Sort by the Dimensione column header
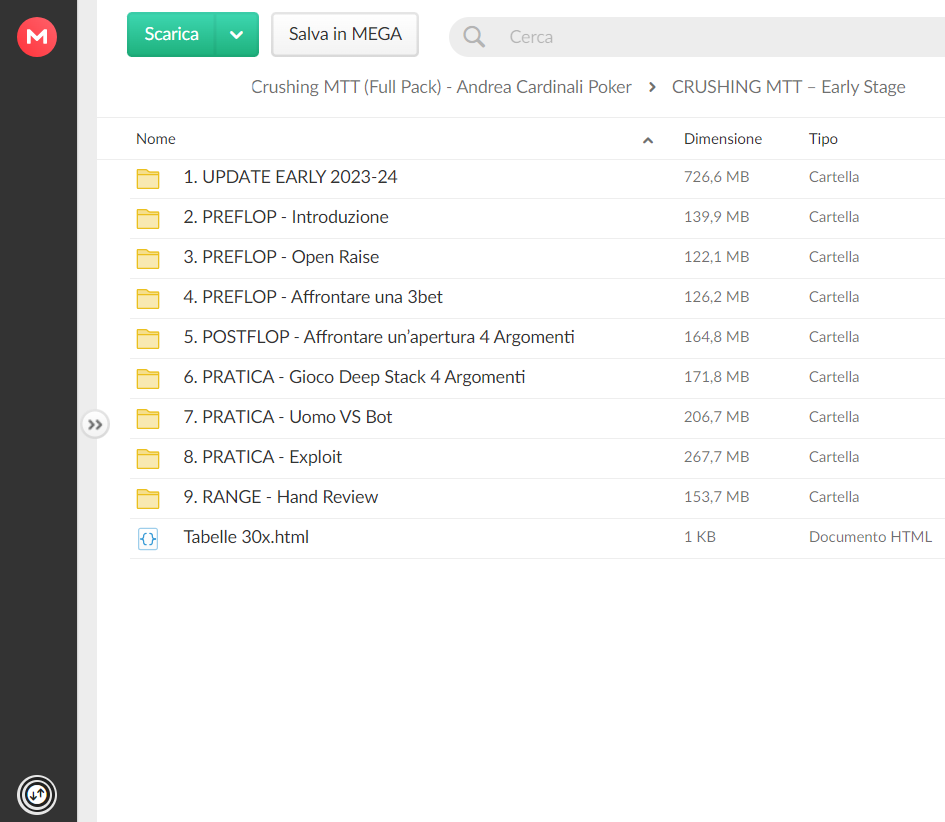 point(723,139)
